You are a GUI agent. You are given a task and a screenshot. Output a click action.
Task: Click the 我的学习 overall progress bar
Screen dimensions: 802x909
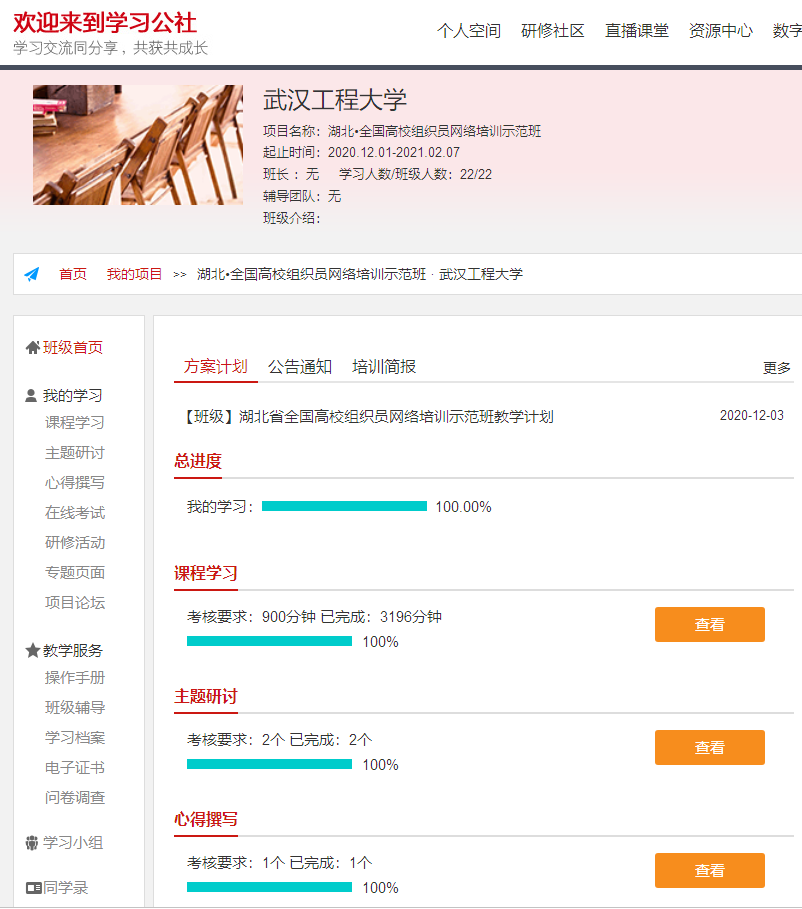[344, 507]
